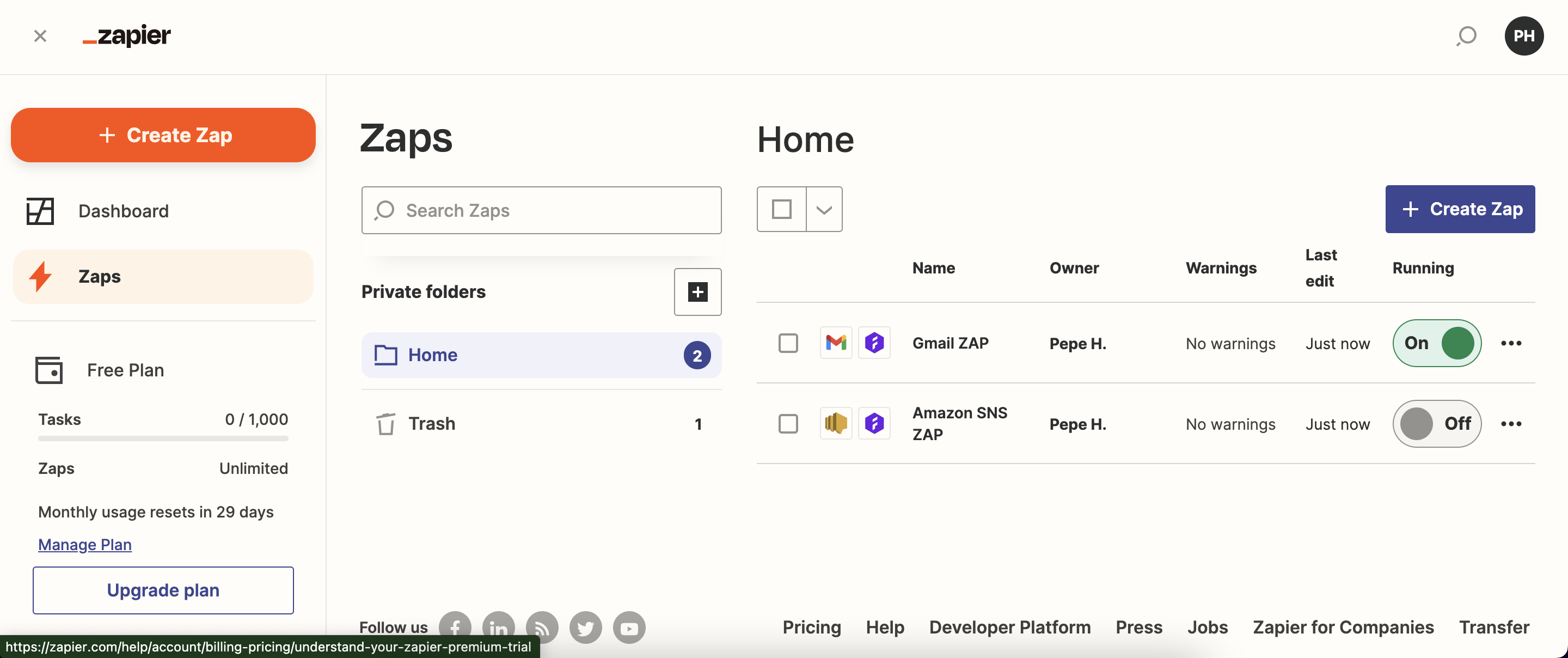The width and height of the screenshot is (1568, 658).
Task: Click the Home folder icon
Action: pos(385,355)
